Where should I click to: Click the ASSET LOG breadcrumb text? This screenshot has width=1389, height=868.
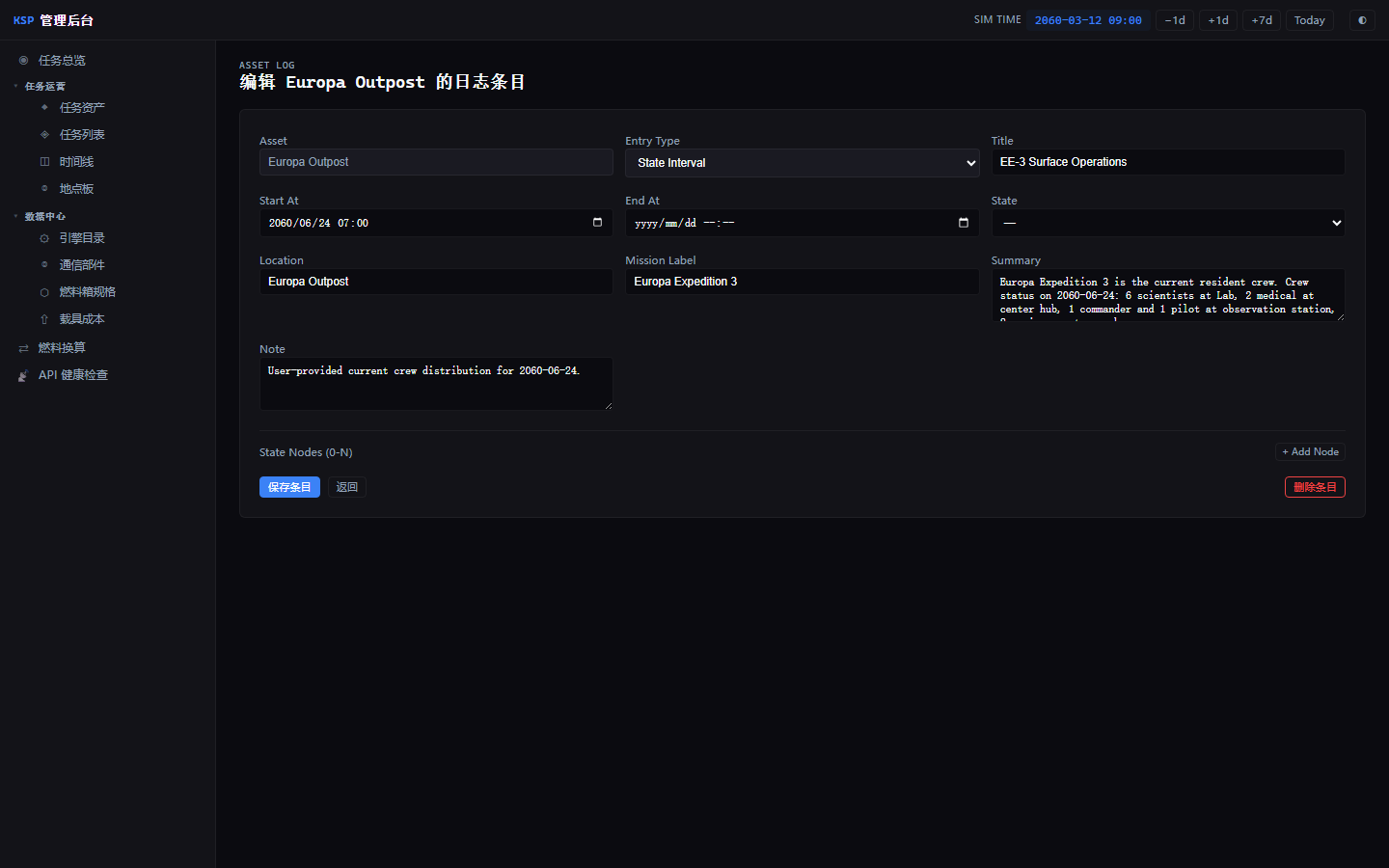(x=267, y=66)
